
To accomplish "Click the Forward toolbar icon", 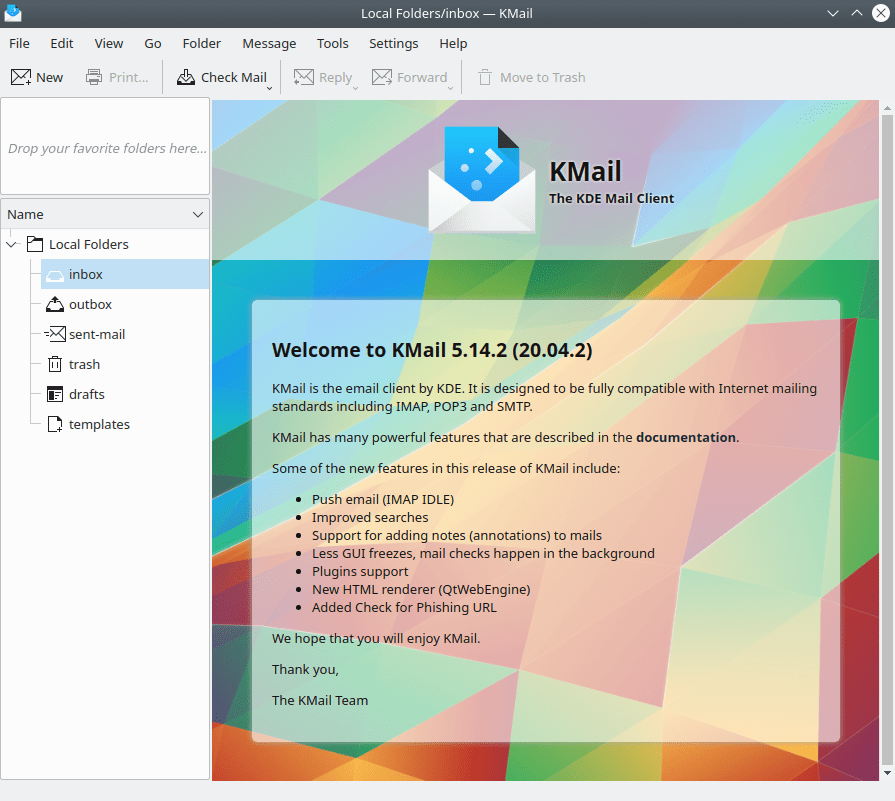I will tap(381, 76).
